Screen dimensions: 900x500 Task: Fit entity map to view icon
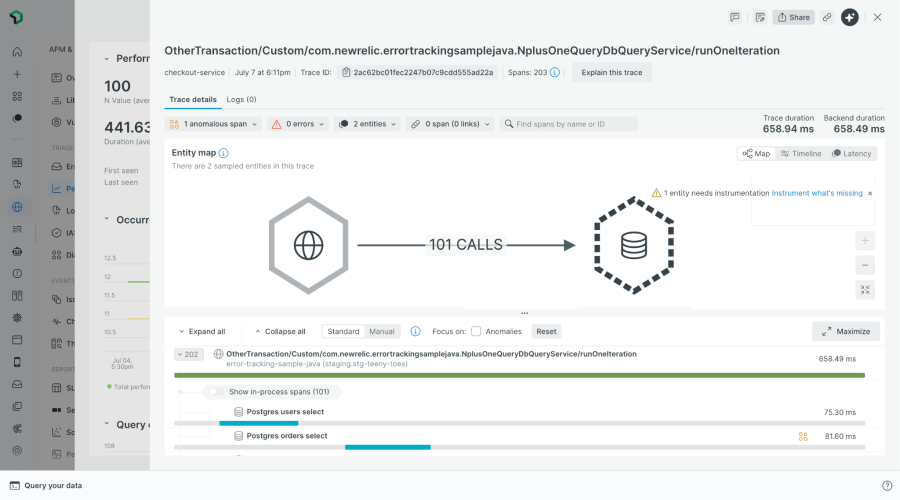[x=865, y=290]
